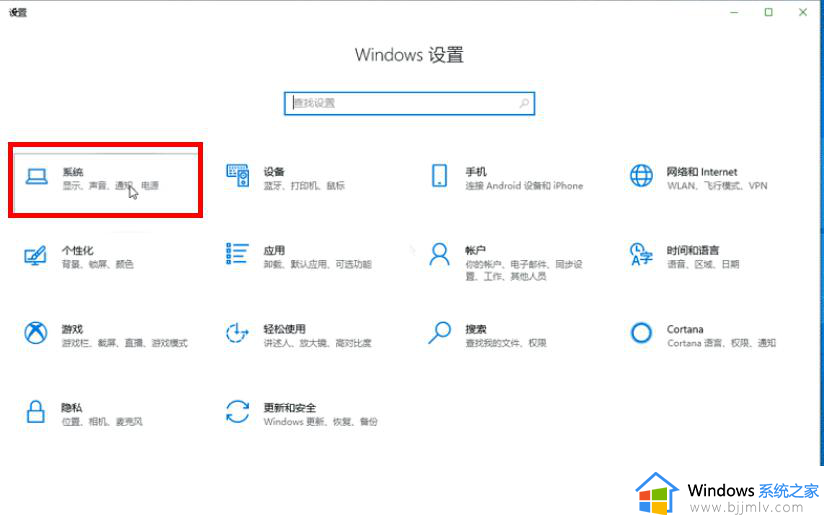
Task: Click the Cortana title text
Action: pyautogui.click(x=685, y=329)
